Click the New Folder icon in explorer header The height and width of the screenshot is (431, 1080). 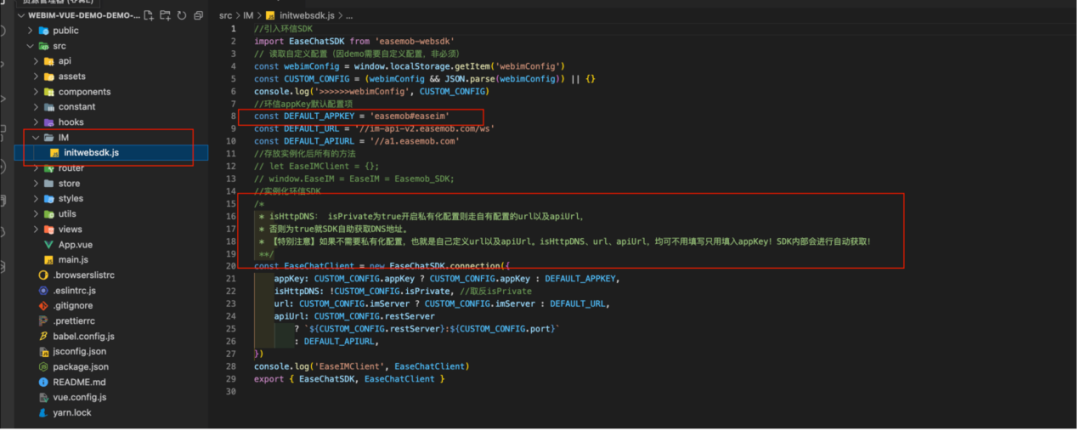165,15
